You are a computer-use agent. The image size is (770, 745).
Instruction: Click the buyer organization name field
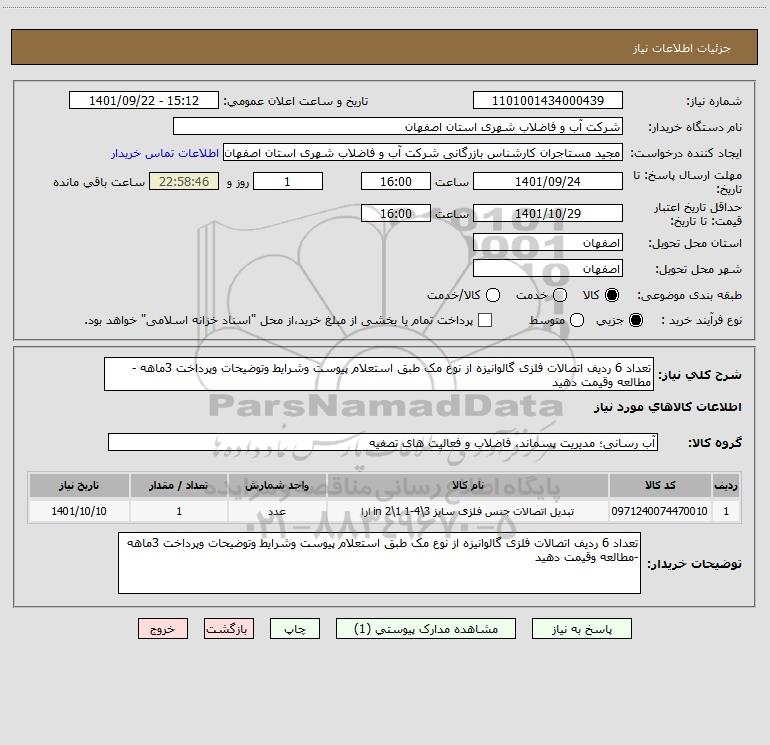[x=398, y=127]
